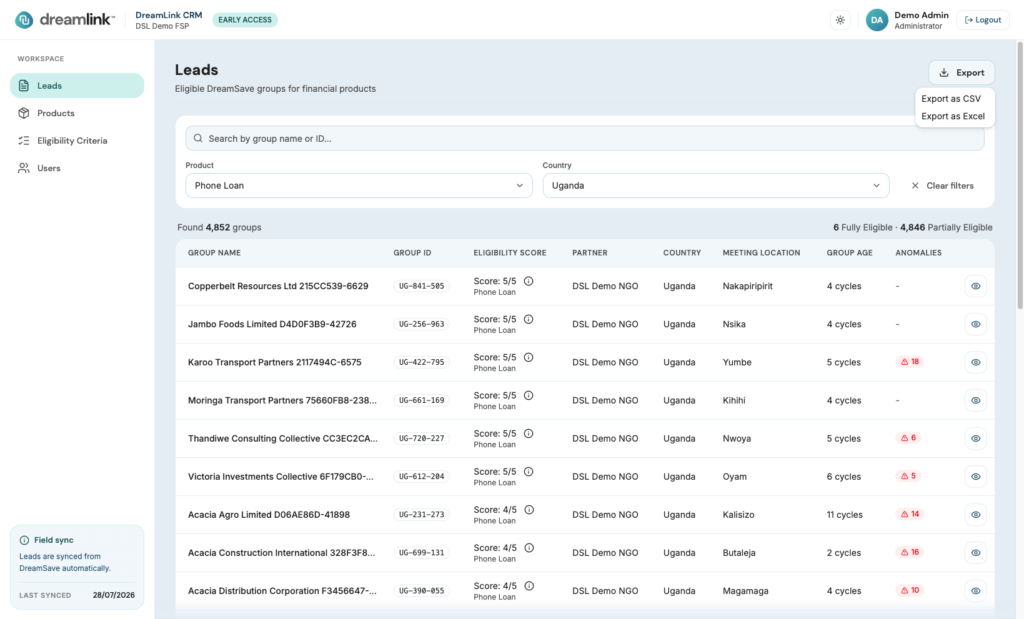This screenshot has width=1024, height=619.
Task: View Acacia Agro Limited via eye icon
Action: [x=976, y=515]
